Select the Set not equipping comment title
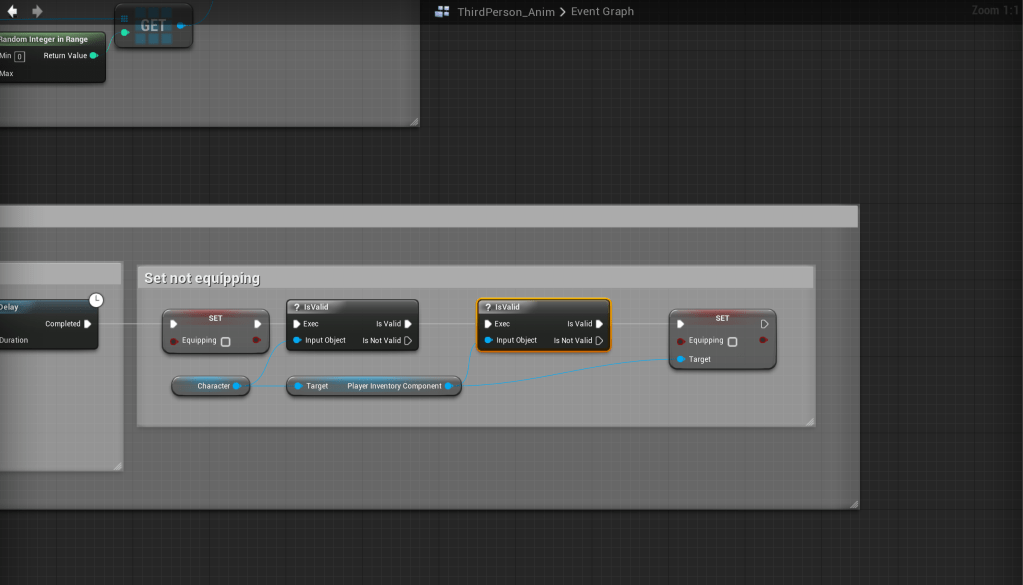1023x585 pixels. [202, 278]
